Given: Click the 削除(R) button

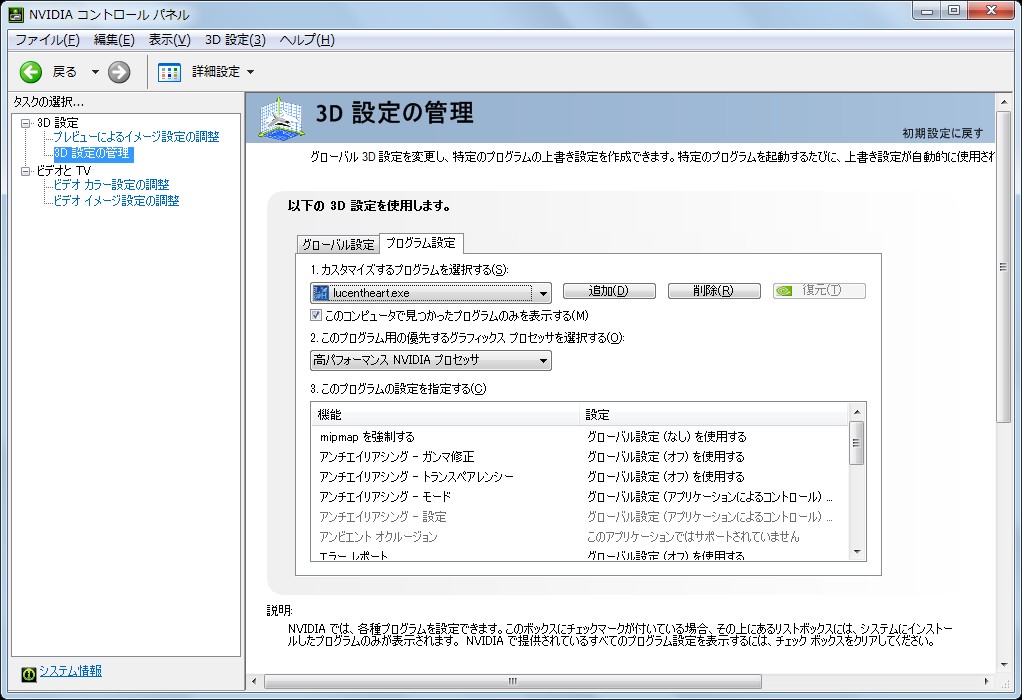Looking at the screenshot, I should coord(714,291).
